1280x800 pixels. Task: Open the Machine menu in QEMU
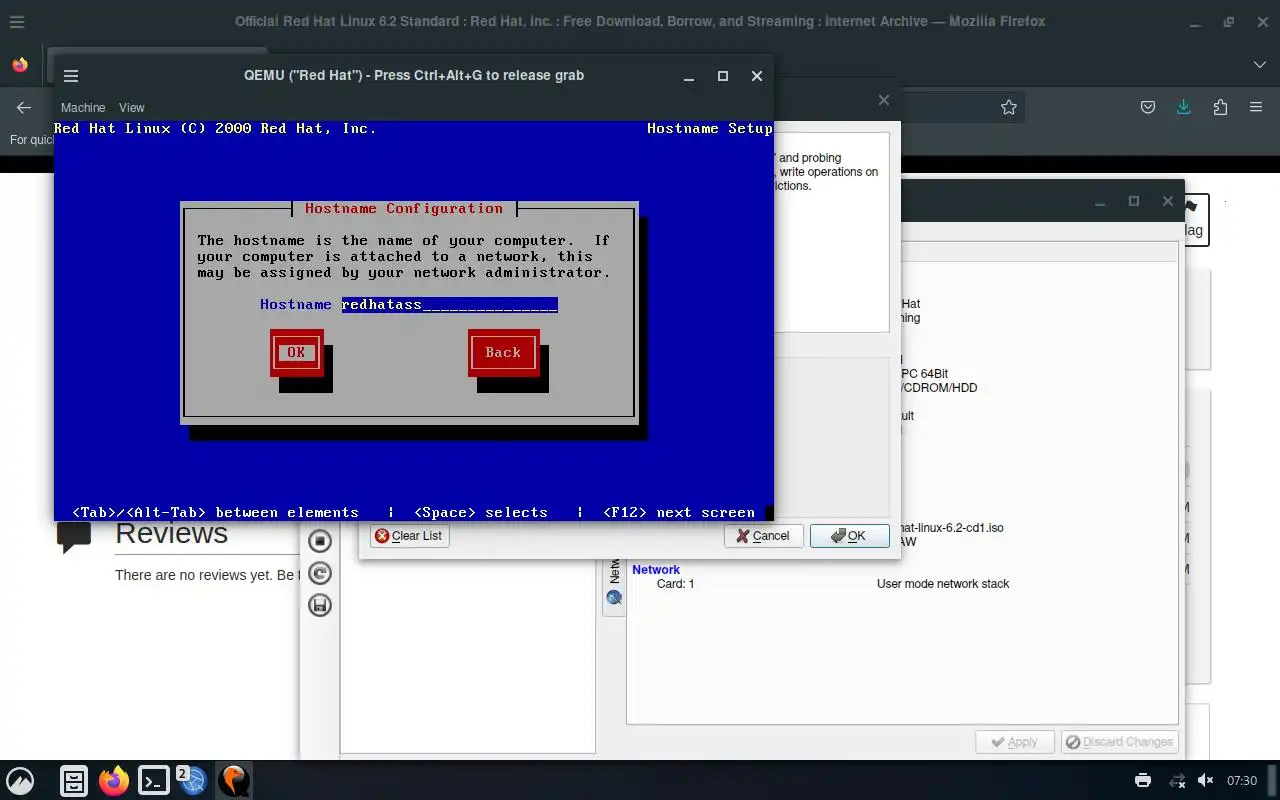click(83, 107)
